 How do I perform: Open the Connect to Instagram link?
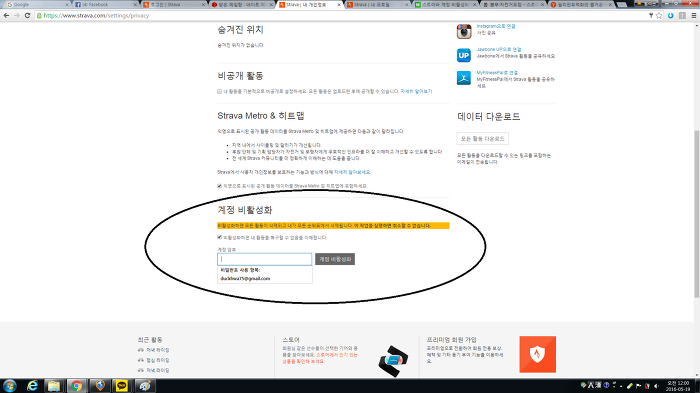pos(496,26)
